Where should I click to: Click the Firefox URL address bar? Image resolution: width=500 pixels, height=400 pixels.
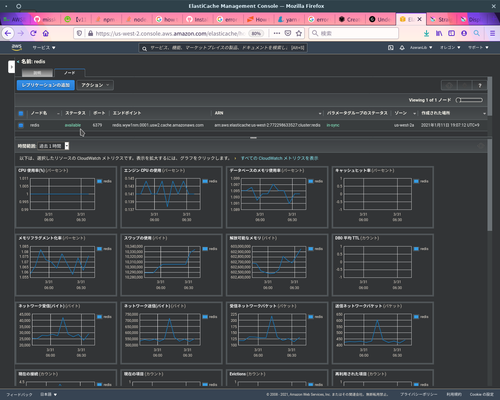pyautogui.click(x=171, y=33)
